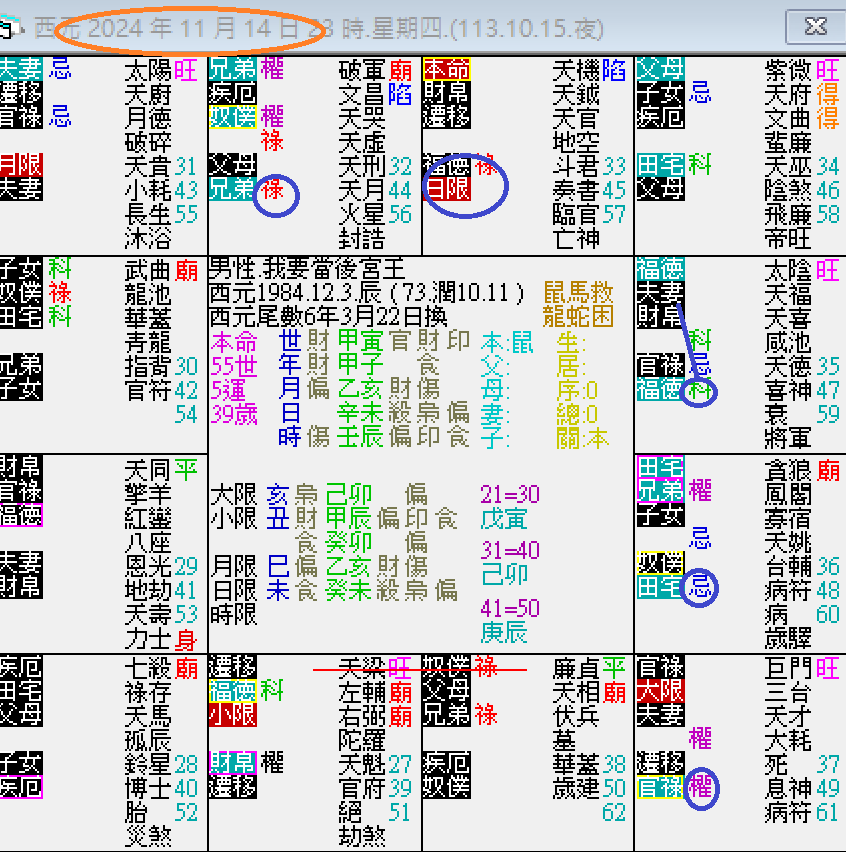
Task: Click the circled purple 權 in the 官祿 palace
Action: coord(702,789)
